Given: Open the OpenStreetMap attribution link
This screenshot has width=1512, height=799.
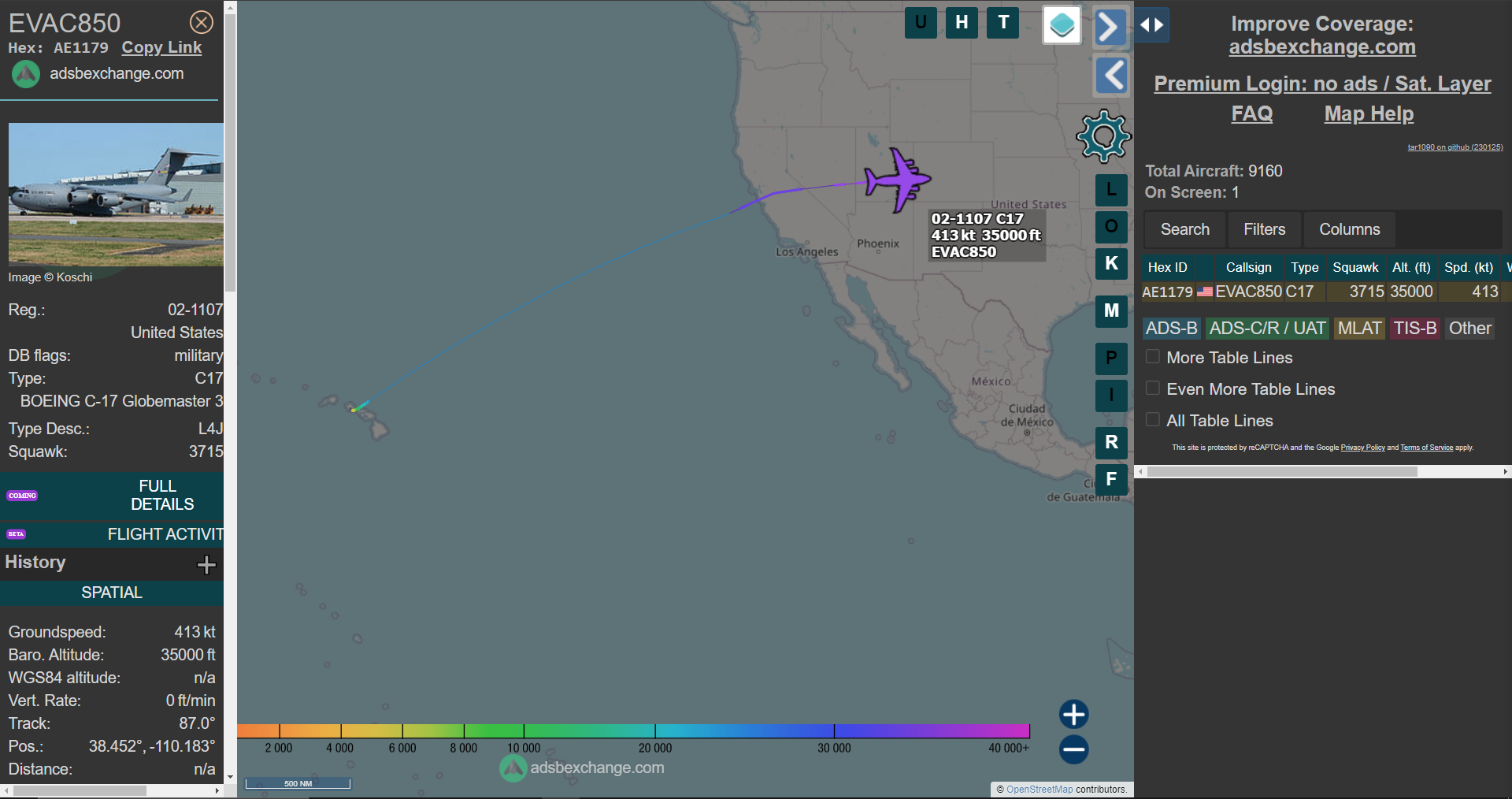Looking at the screenshot, I should coord(1039,790).
